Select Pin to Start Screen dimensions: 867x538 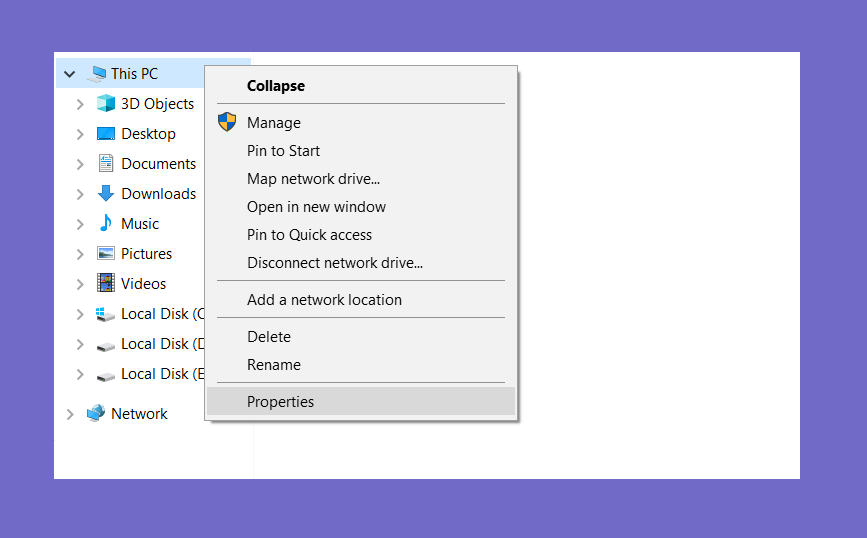coord(361,150)
